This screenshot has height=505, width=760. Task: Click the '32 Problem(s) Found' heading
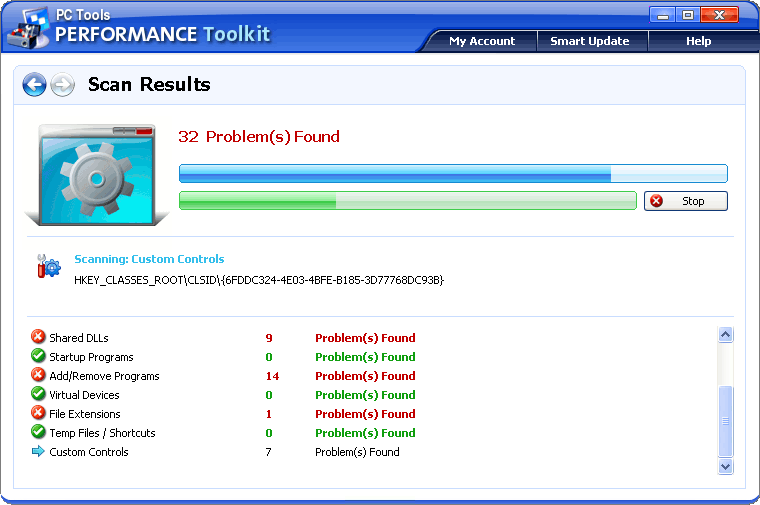[x=259, y=137]
